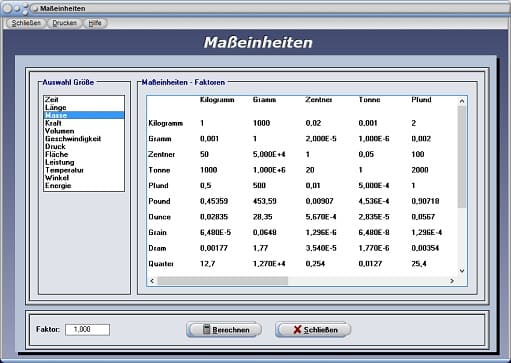Click the Berechnen button
511x363 pixels.
click(224, 329)
